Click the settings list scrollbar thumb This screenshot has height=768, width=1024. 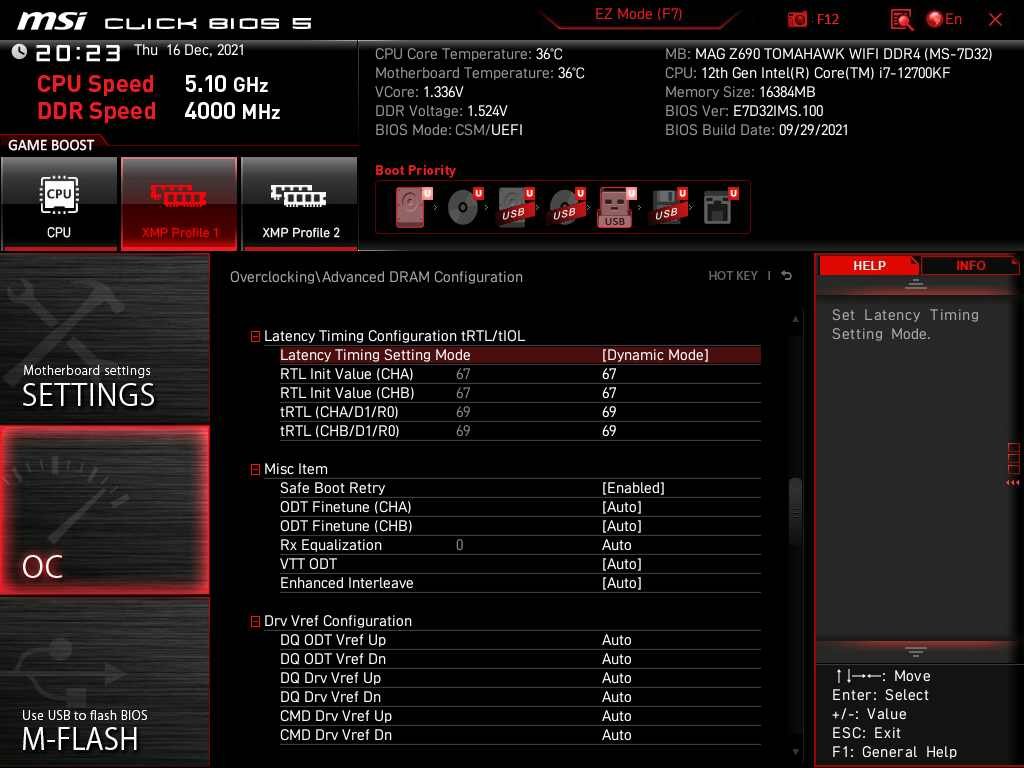click(x=795, y=512)
